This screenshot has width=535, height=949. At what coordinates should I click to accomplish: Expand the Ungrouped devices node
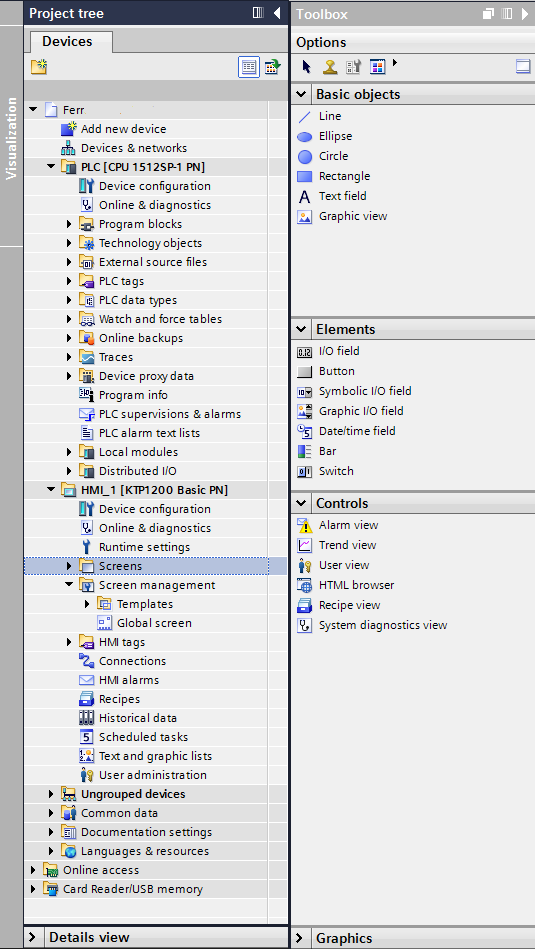point(51,794)
